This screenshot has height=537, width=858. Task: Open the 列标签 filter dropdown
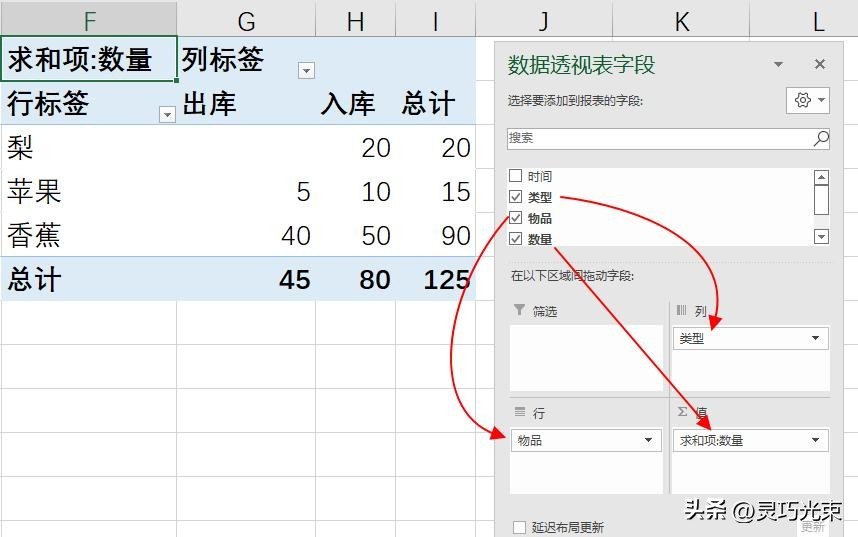306,71
